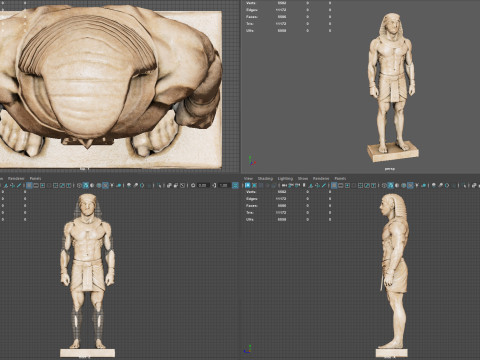
Task: Click the gamma icon in the front view panel
Action: (x=214, y=185)
